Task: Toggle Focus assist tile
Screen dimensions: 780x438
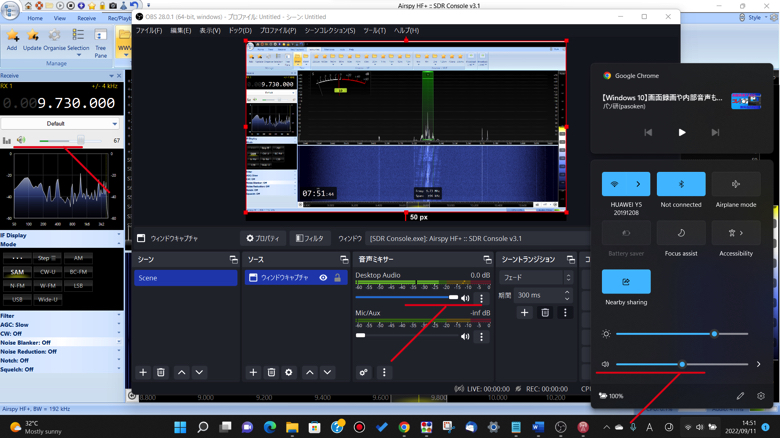Action: (x=681, y=233)
